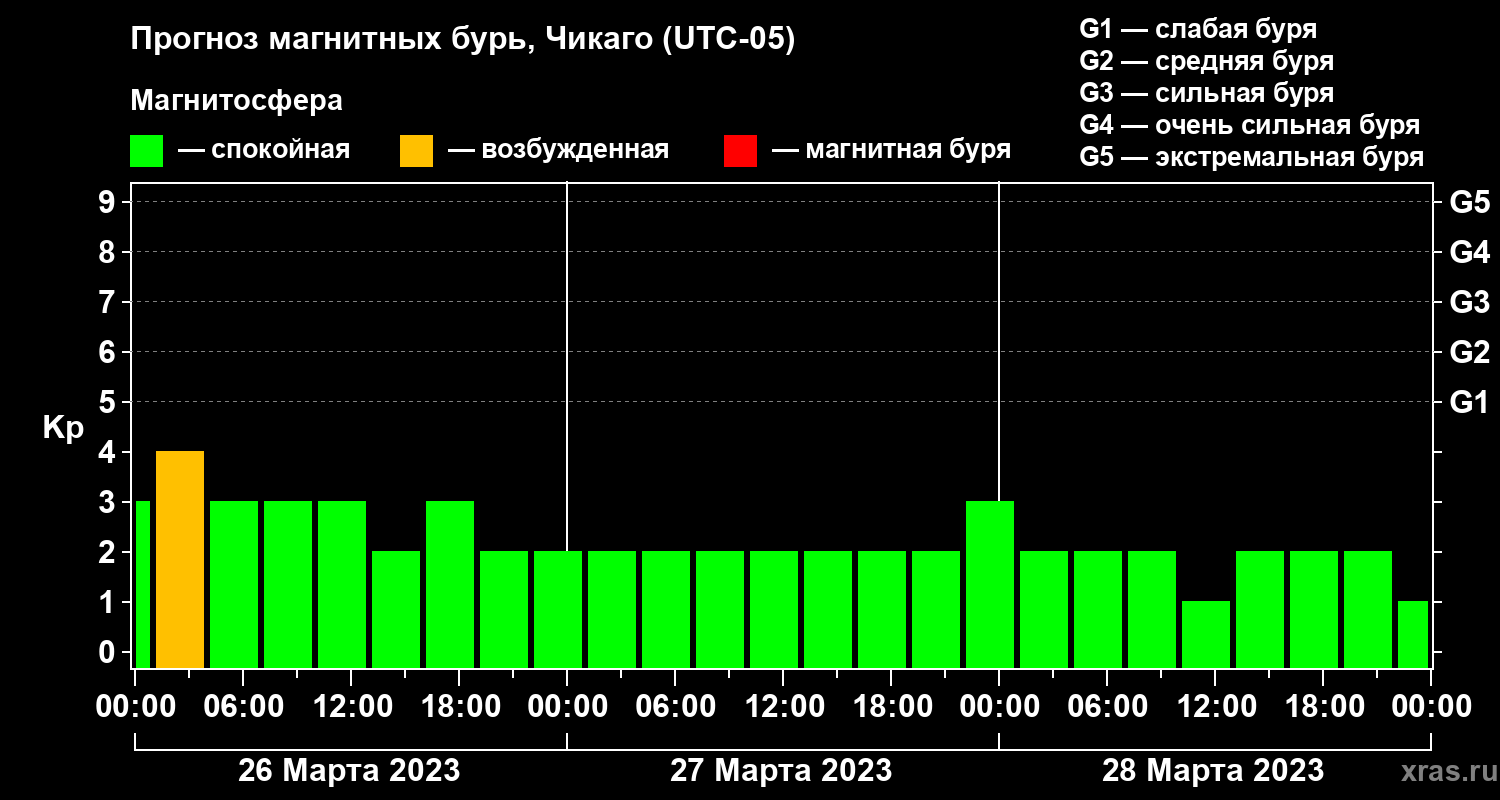Click the 'G5' label on the right axis
The width and height of the screenshot is (1500, 800).
click(1470, 202)
